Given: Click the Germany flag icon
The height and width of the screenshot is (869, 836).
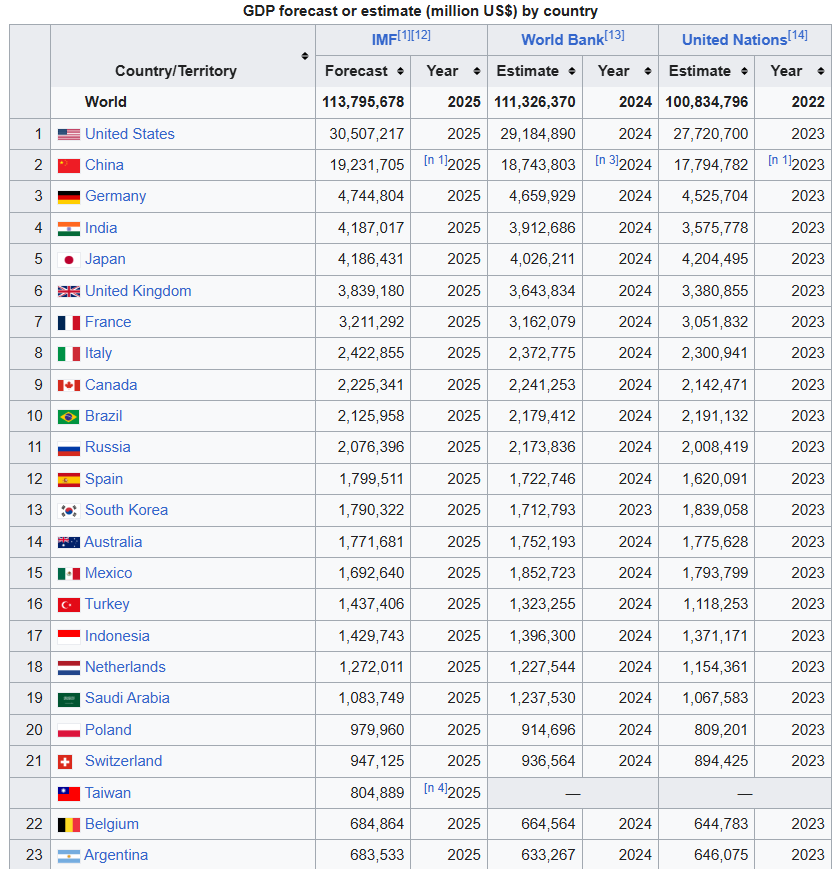Looking at the screenshot, I should point(69,197).
